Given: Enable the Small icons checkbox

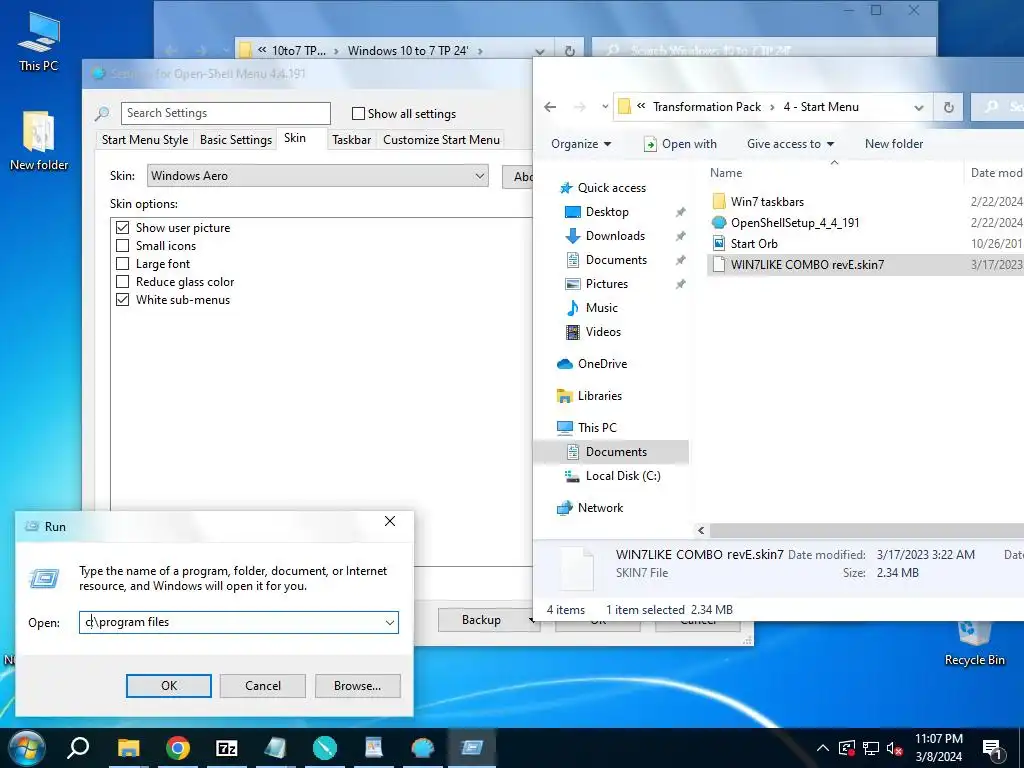Looking at the screenshot, I should [122, 246].
